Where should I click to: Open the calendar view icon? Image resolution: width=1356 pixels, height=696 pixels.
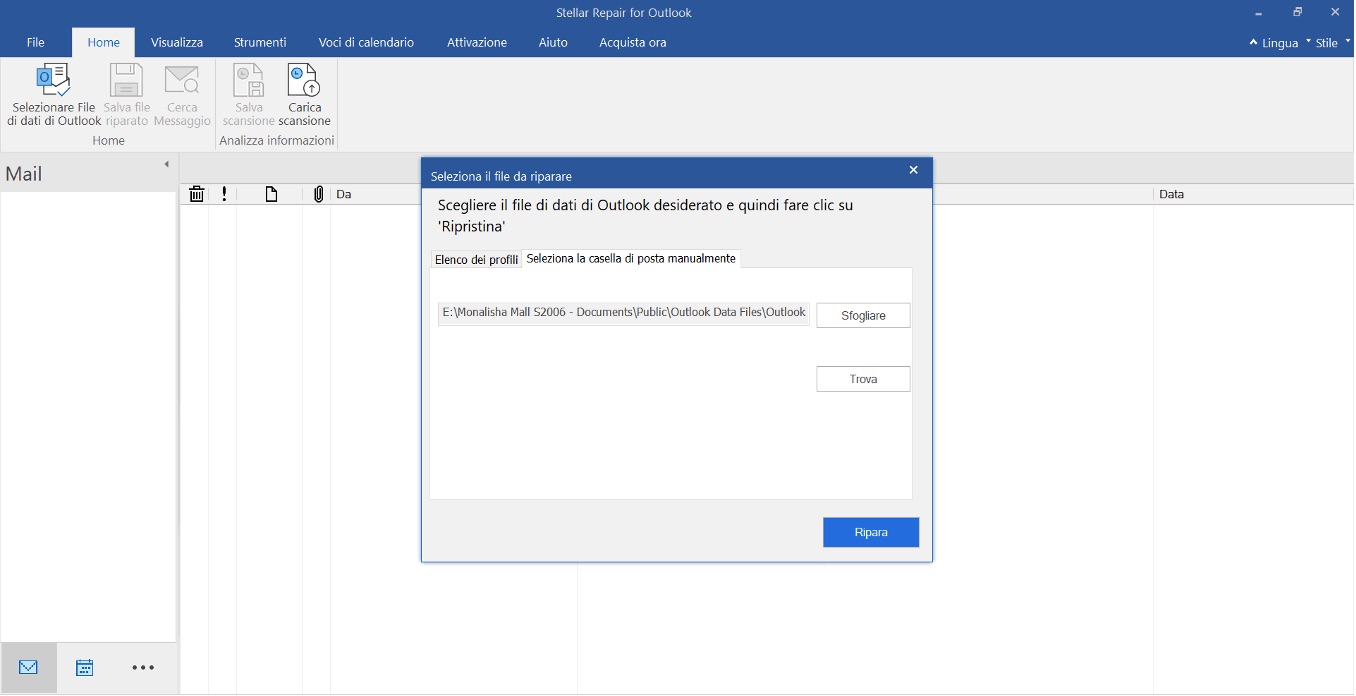click(x=85, y=667)
